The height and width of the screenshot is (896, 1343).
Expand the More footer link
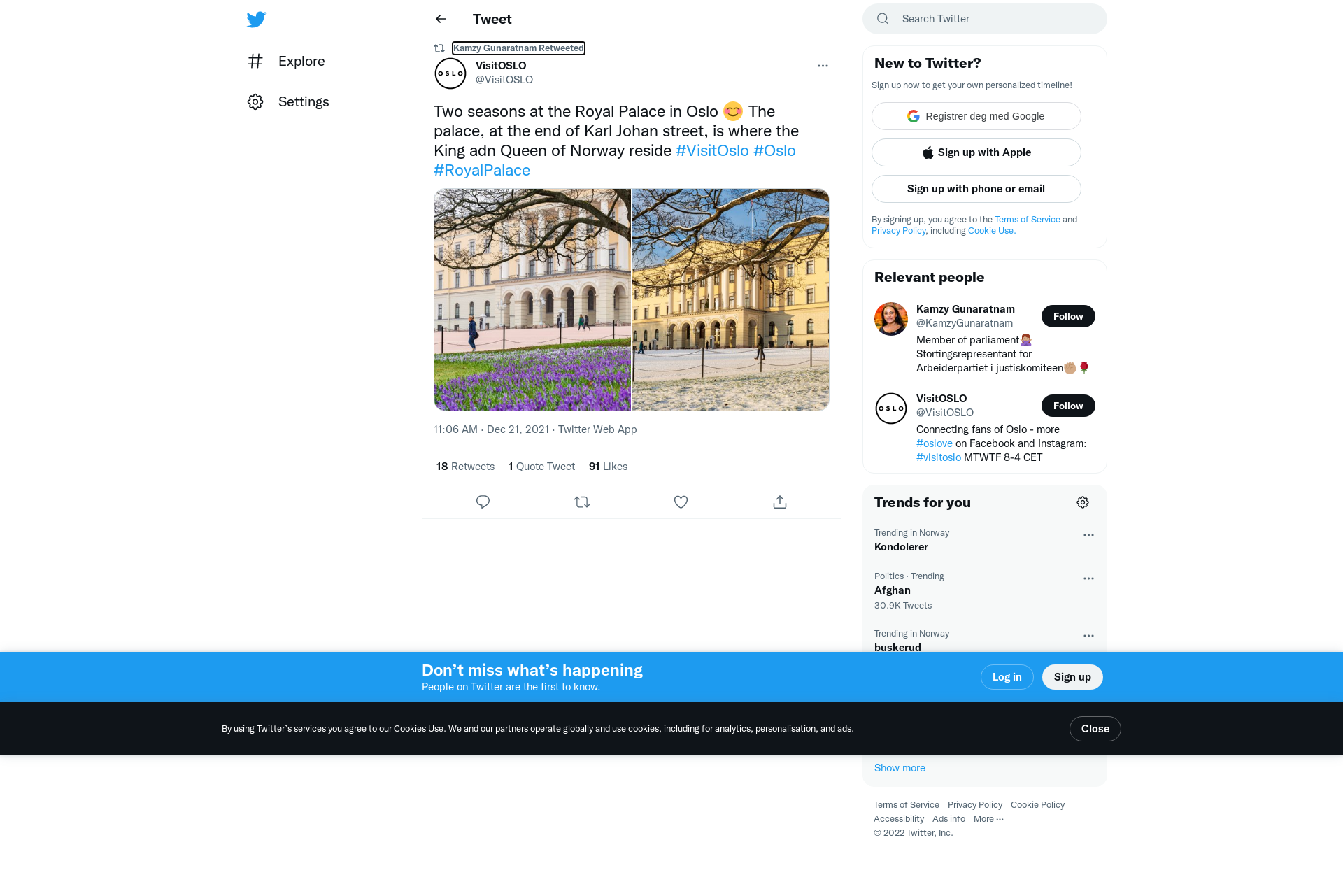(988, 819)
